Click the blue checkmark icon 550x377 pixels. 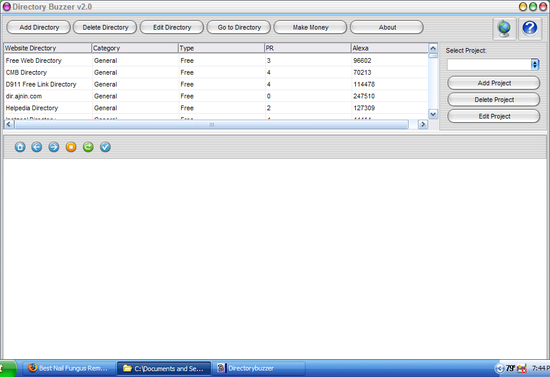105,147
